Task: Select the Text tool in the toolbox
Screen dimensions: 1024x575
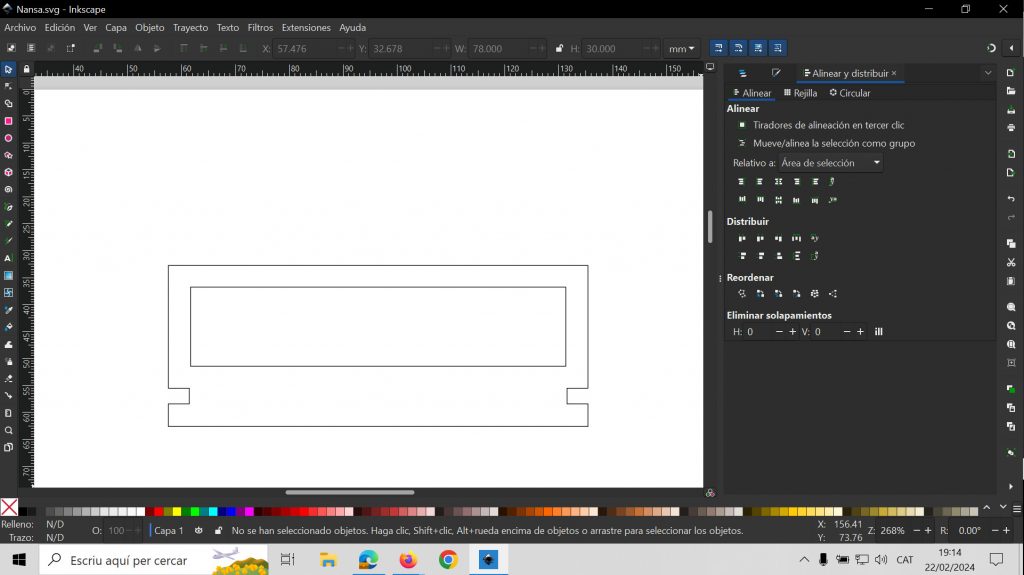Action: pyautogui.click(x=8, y=258)
